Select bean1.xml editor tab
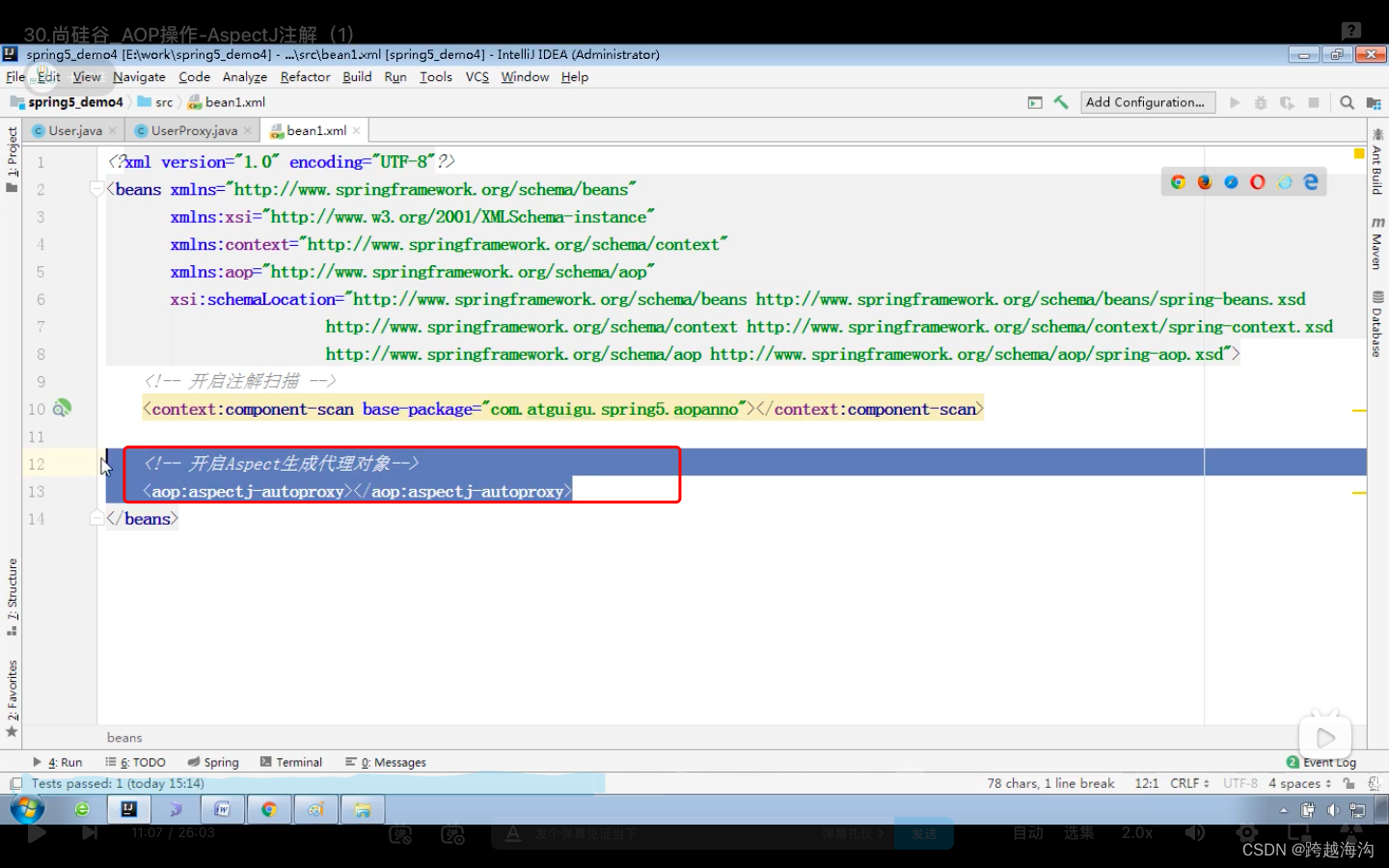The image size is (1389, 868). [315, 131]
